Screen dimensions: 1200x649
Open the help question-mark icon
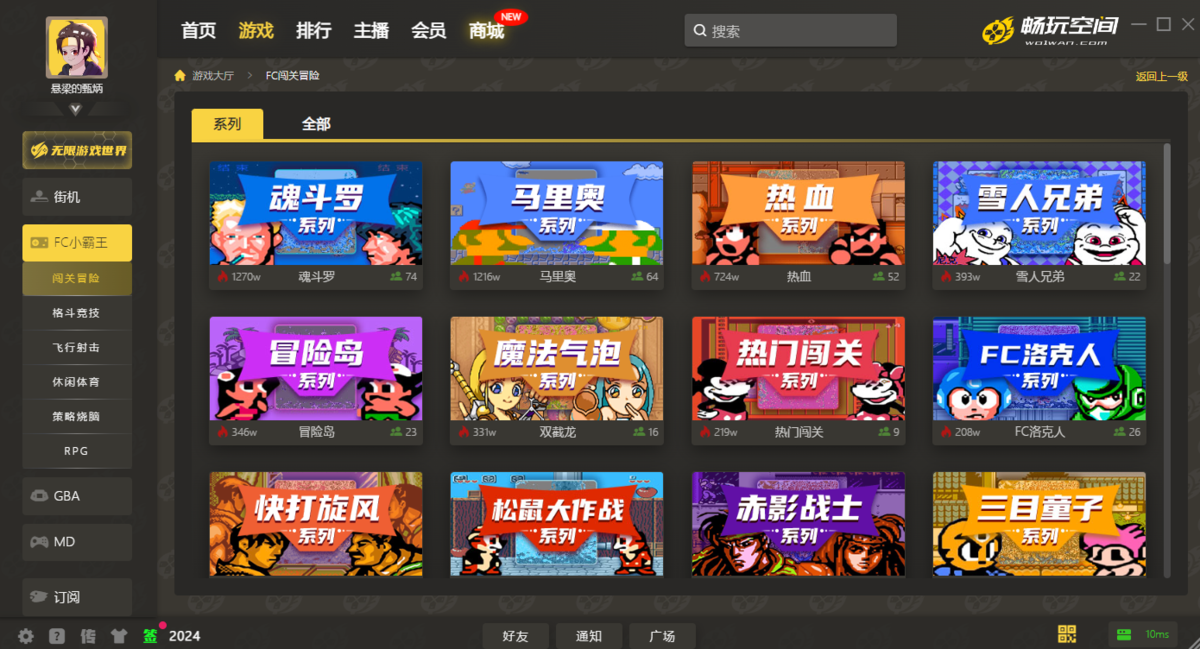(57, 636)
